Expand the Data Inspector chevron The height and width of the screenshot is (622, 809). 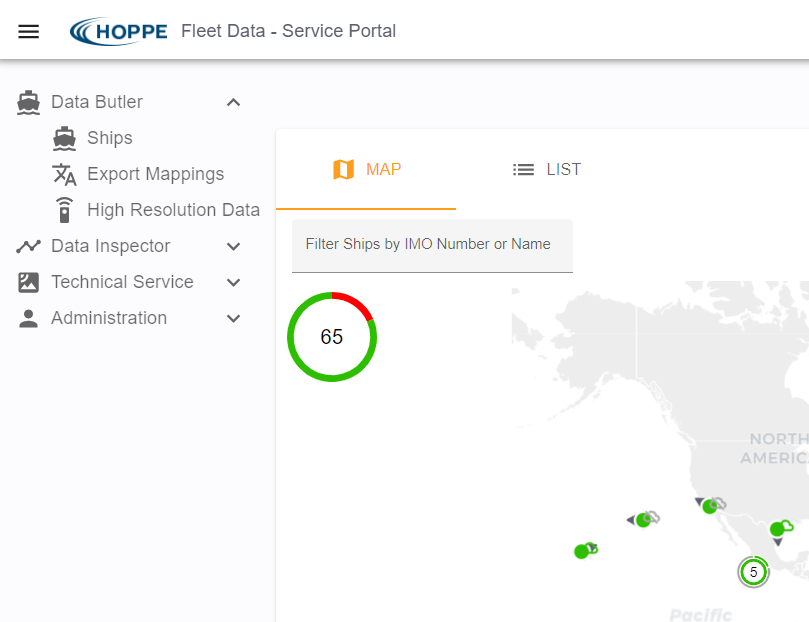233,246
